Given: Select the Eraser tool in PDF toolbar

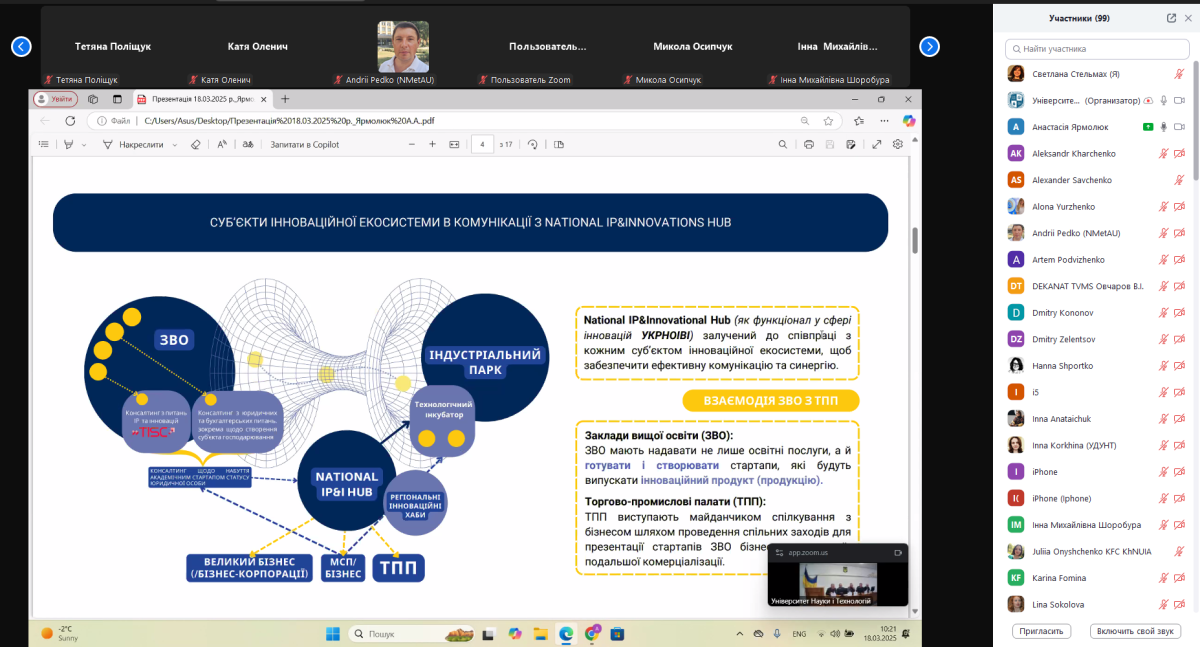Looking at the screenshot, I should [x=196, y=144].
